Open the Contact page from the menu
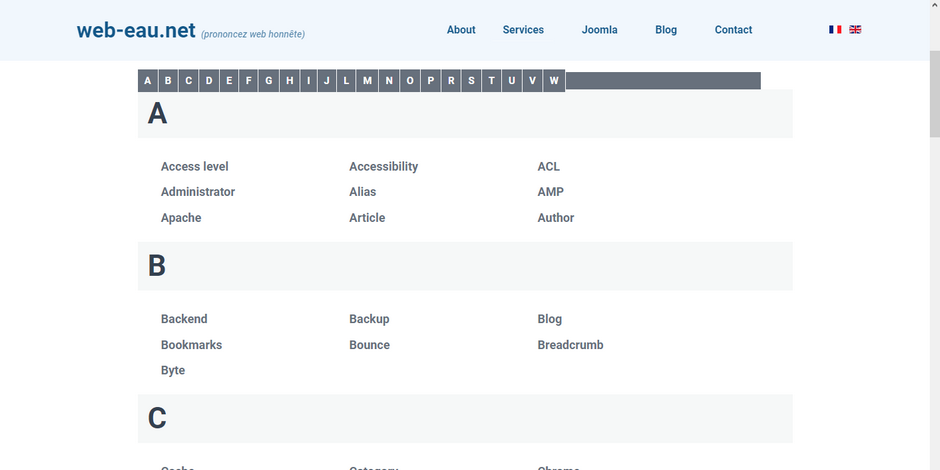Viewport: 940px width, 470px height. pos(733,30)
